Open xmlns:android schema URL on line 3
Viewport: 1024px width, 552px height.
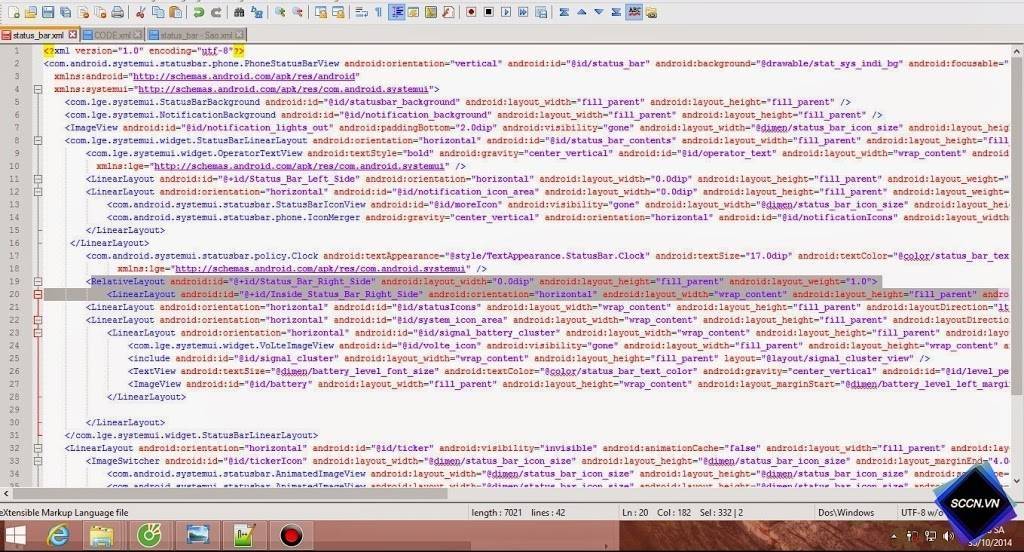click(x=246, y=76)
